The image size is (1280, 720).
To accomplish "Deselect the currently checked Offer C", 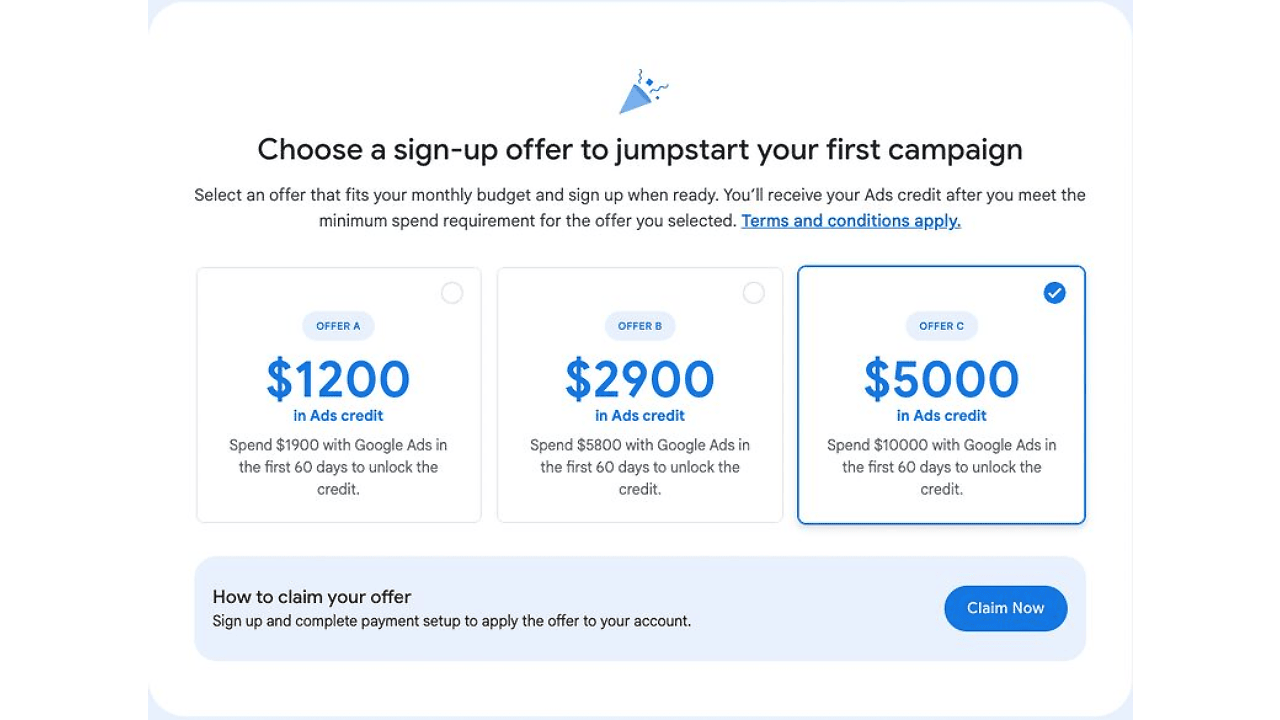I will [1054, 293].
